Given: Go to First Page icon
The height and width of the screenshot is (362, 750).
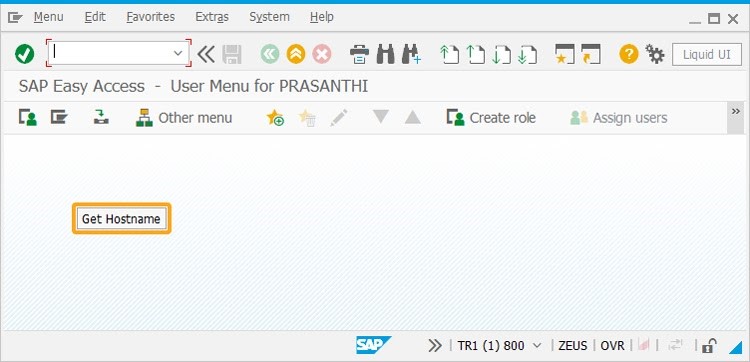Looking at the screenshot, I should click(x=449, y=54).
